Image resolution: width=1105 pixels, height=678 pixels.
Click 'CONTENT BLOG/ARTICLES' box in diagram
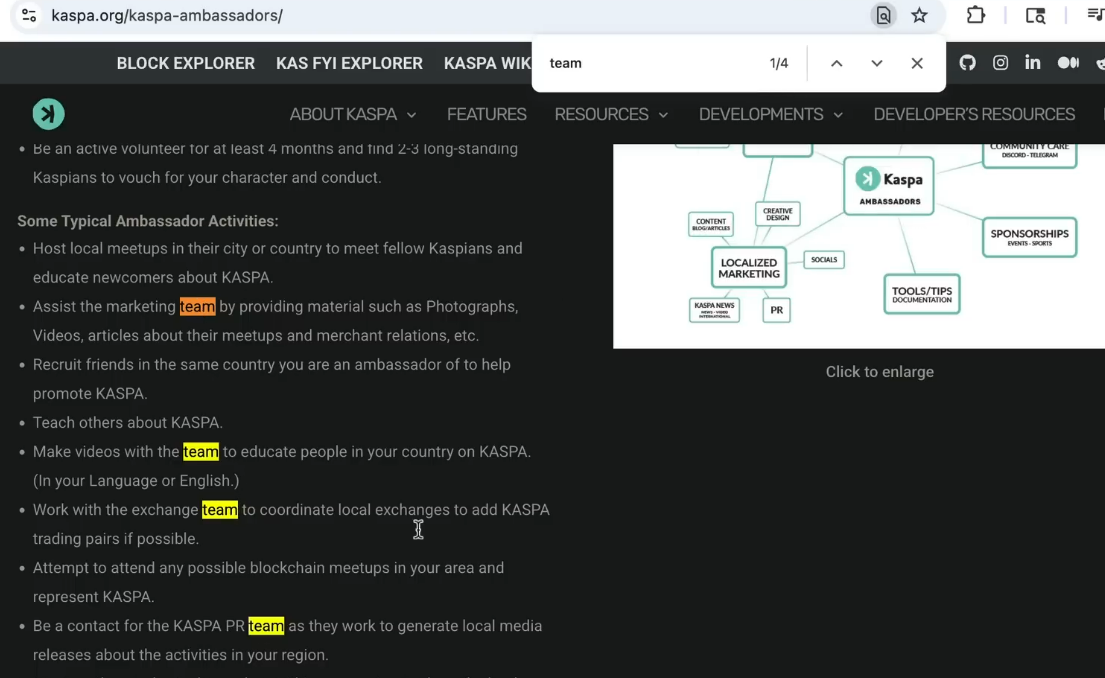tap(710, 224)
